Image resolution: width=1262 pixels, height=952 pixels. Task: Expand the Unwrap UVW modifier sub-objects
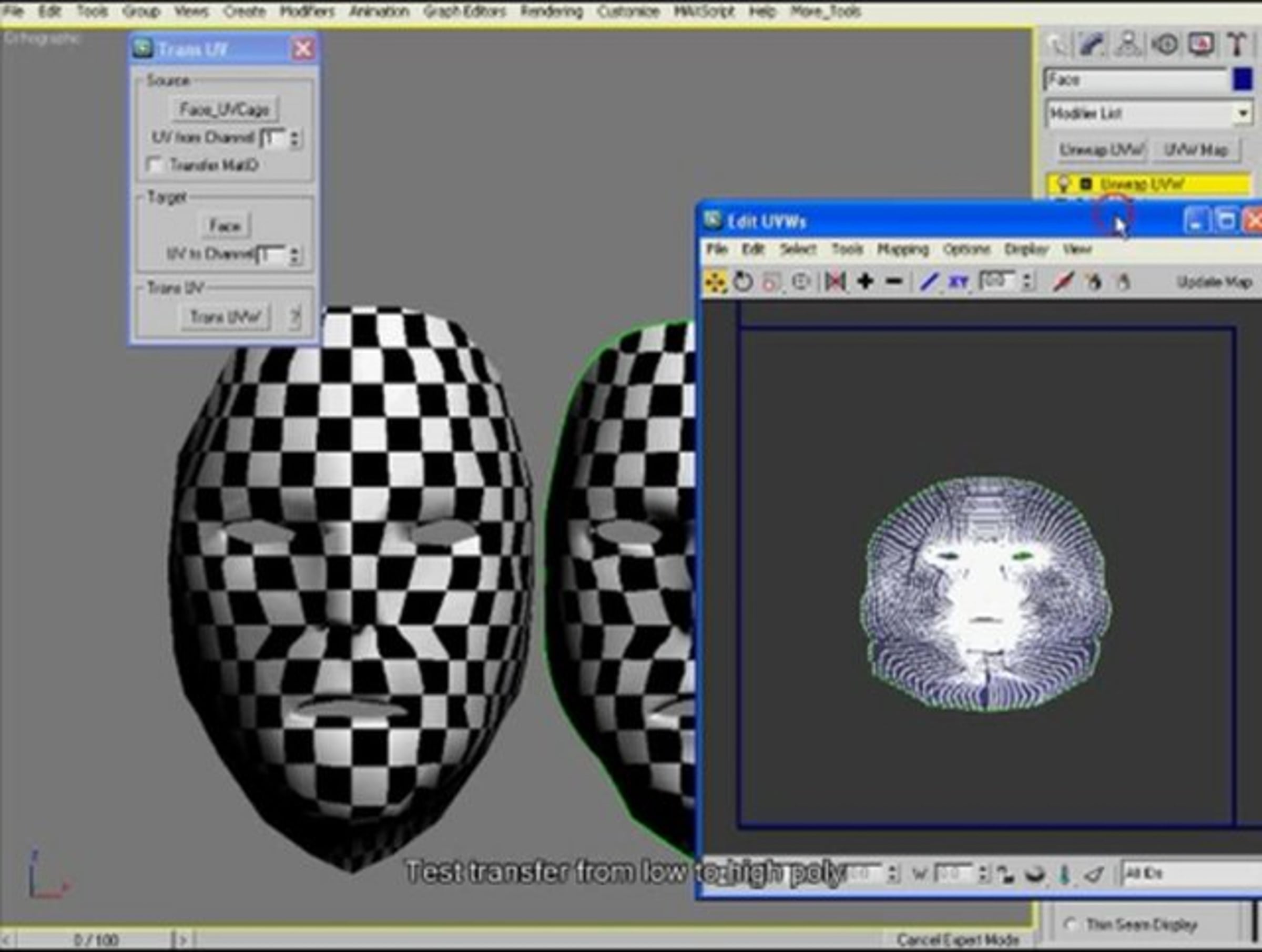(x=1086, y=184)
